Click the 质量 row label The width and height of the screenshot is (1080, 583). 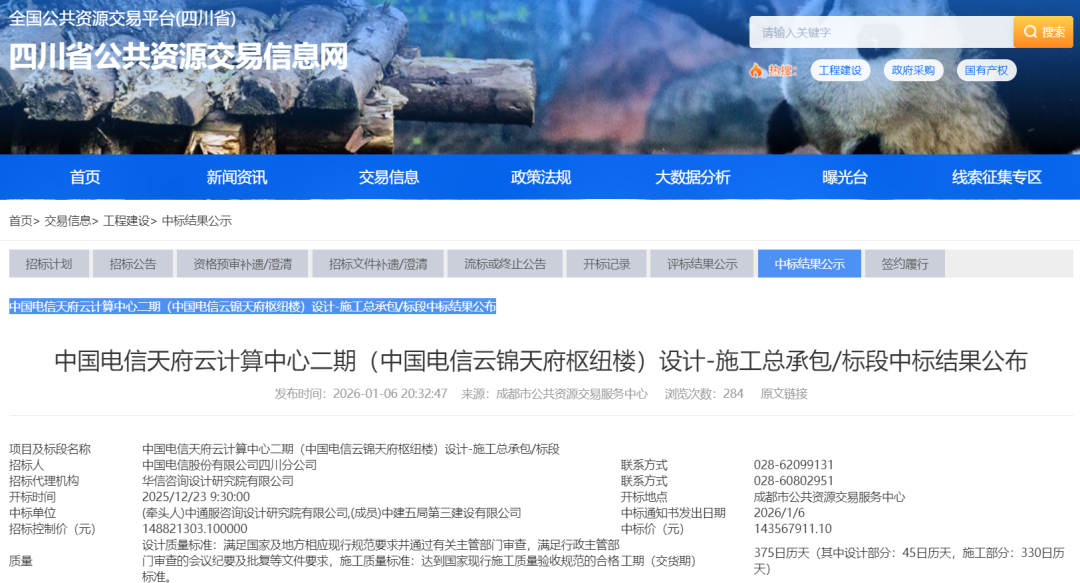point(21,561)
